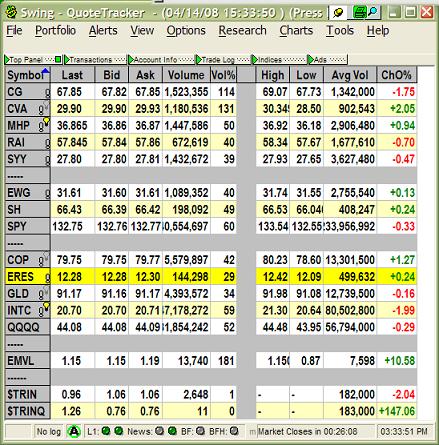
Task: Open the View menu
Action: [x=142, y=31]
